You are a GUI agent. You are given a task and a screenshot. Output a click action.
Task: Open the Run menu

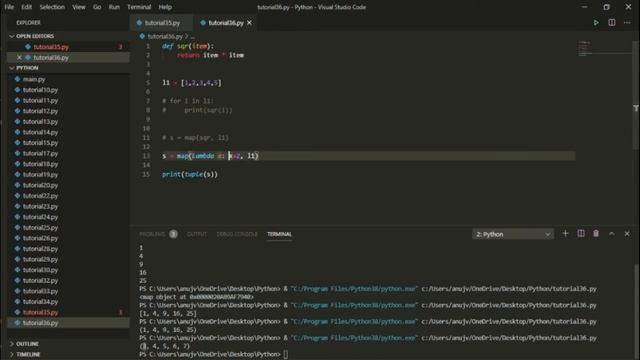click(x=114, y=7)
